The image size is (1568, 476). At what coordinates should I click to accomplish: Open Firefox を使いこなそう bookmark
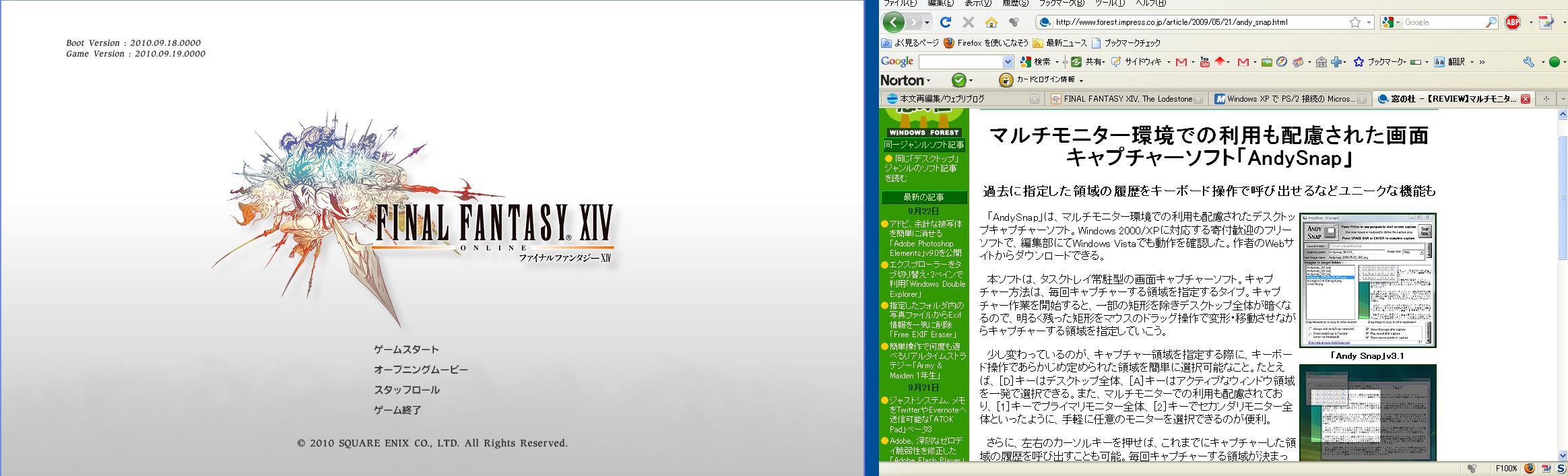[986, 42]
